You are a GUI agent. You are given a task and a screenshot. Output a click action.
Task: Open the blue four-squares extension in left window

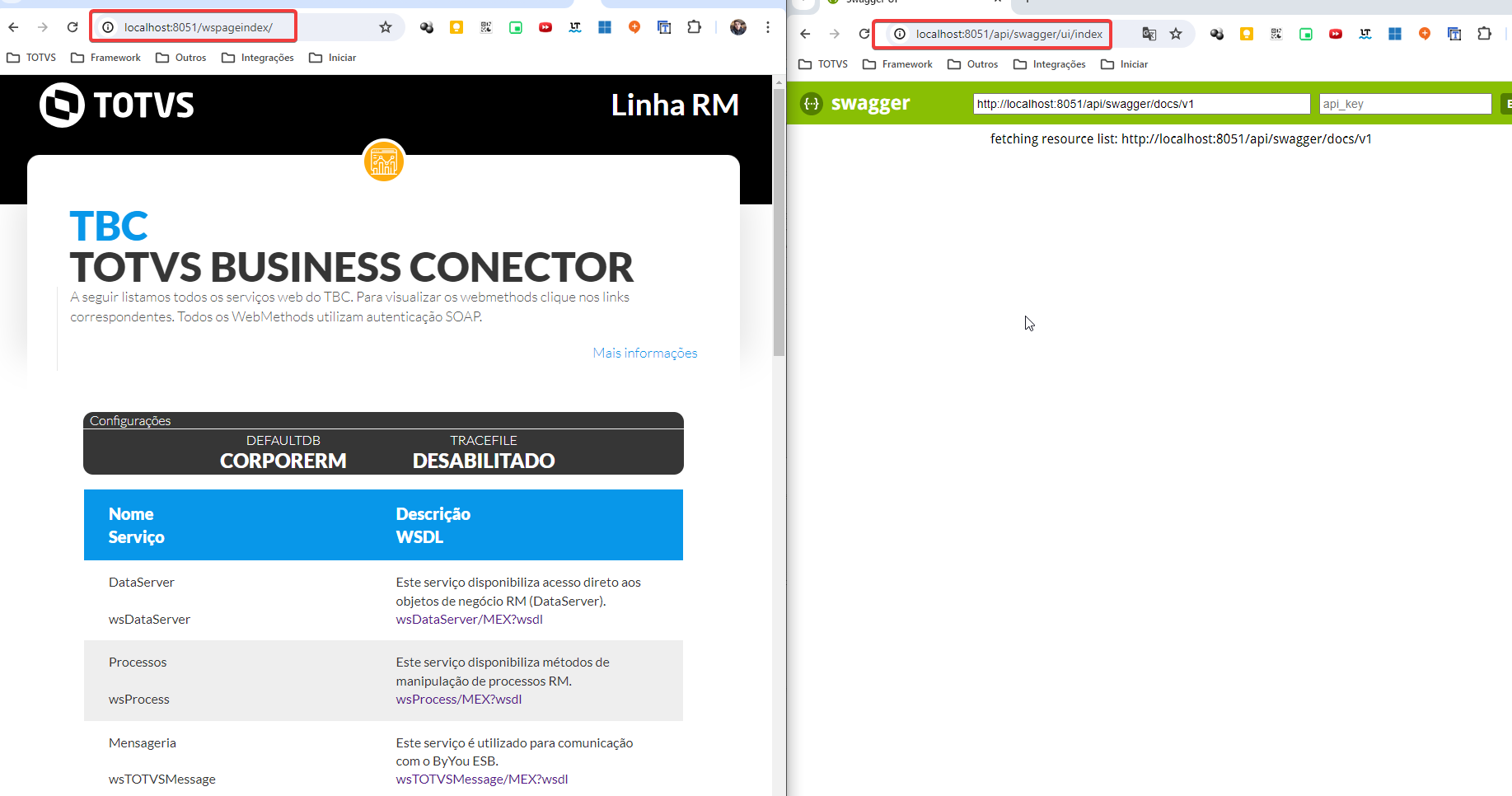point(605,27)
